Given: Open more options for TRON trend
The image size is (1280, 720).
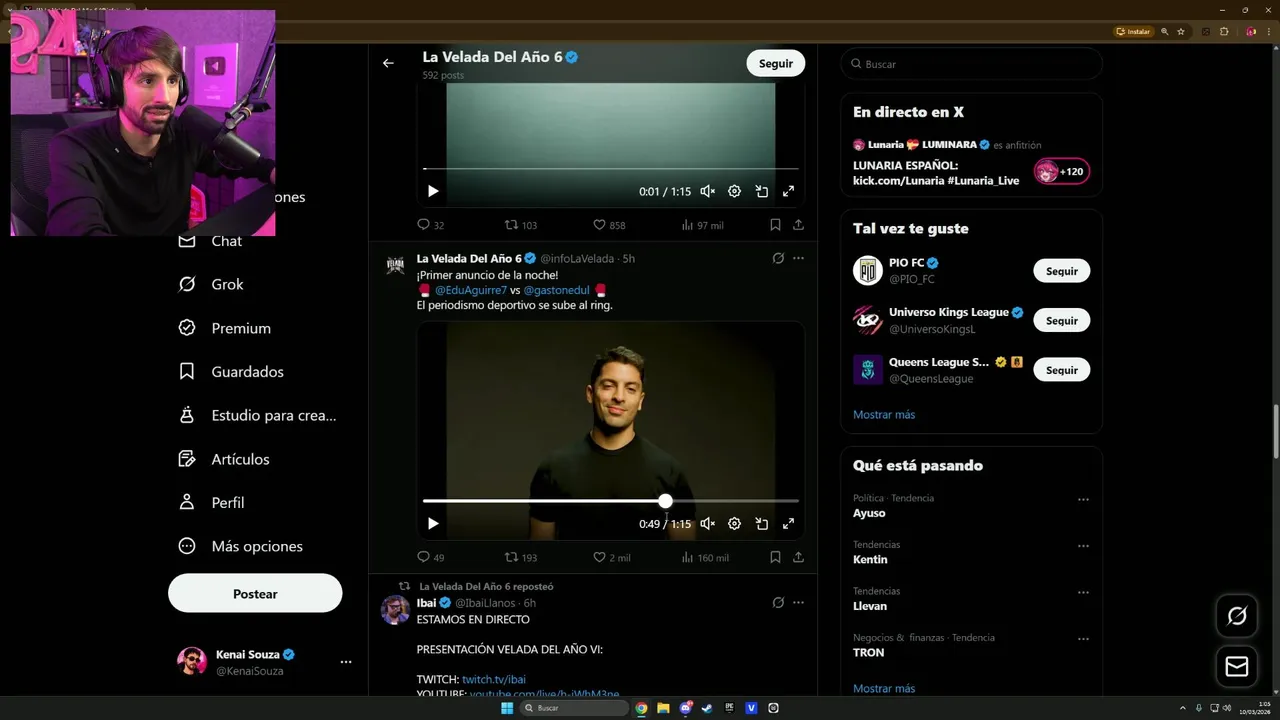Looking at the screenshot, I should (1083, 639).
